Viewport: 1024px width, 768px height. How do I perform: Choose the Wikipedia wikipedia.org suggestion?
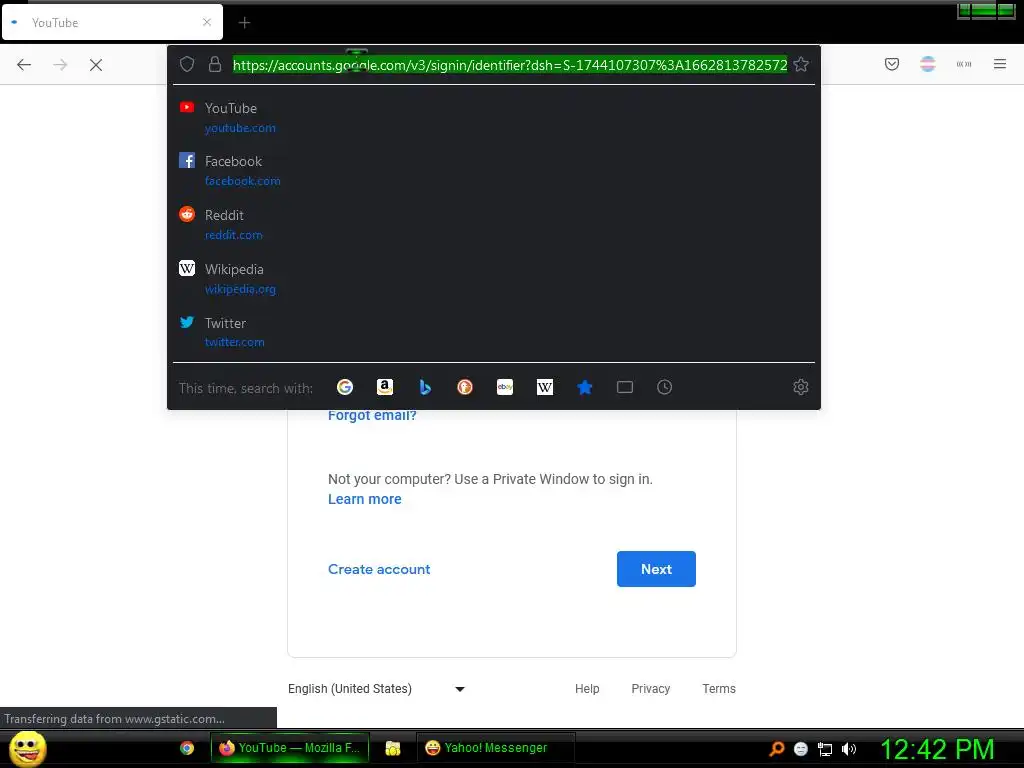[494, 278]
